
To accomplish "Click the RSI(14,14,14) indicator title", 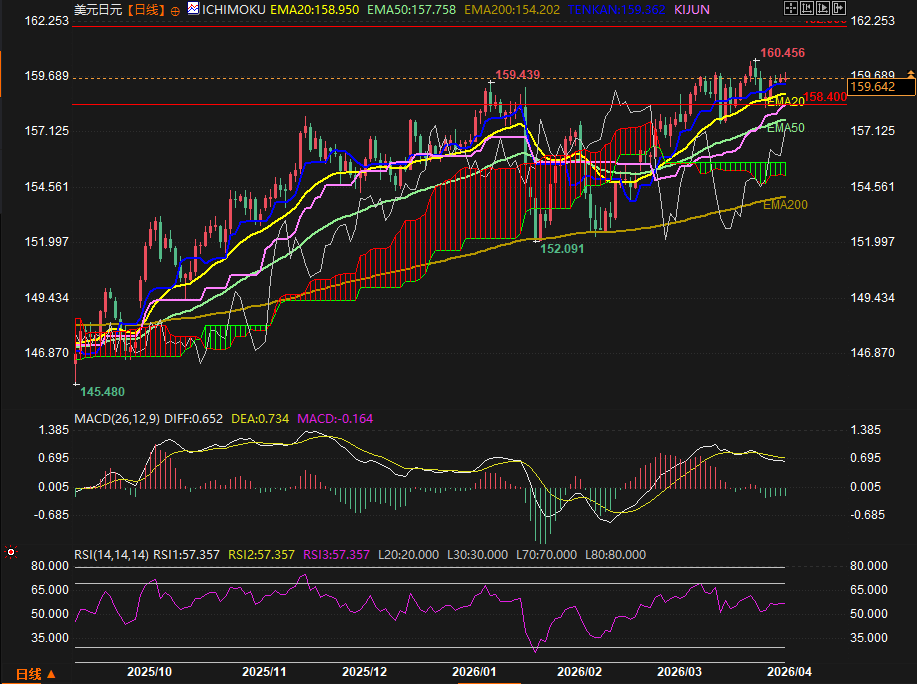I will pos(111,554).
